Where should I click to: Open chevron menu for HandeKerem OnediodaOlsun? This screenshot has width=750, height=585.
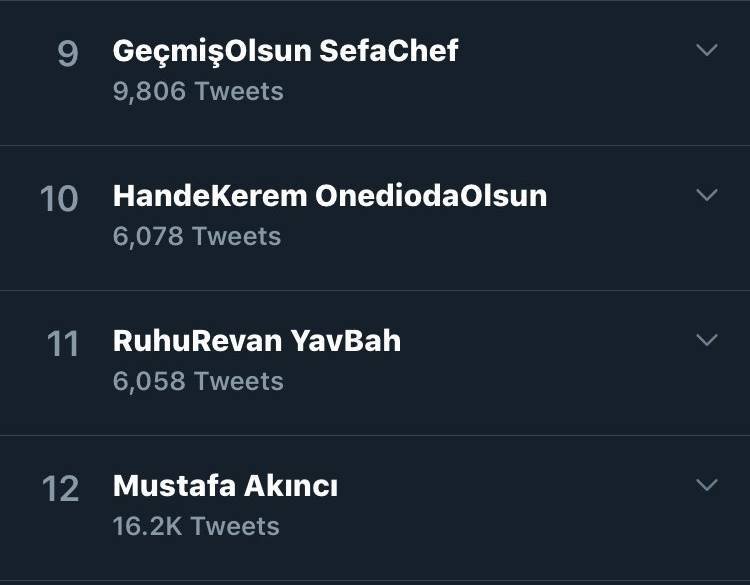[707, 195]
